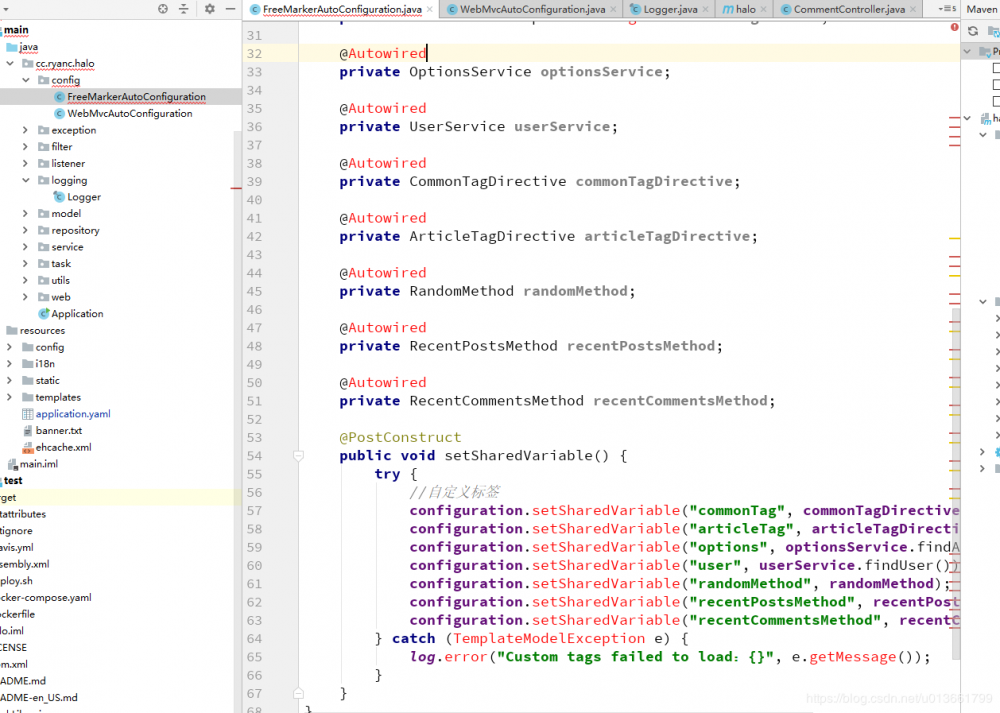Click TemplateModelException in catch clause
The height and width of the screenshot is (713, 1000).
(549, 638)
